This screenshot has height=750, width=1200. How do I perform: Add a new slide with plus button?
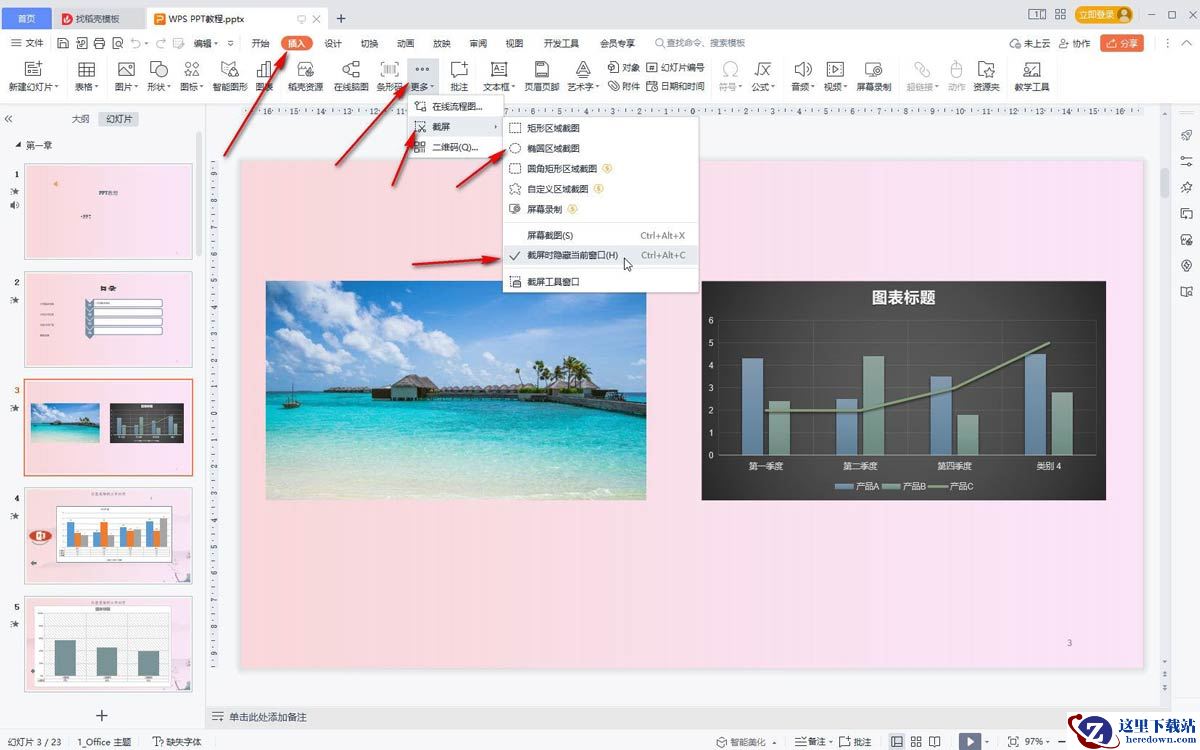(x=101, y=715)
